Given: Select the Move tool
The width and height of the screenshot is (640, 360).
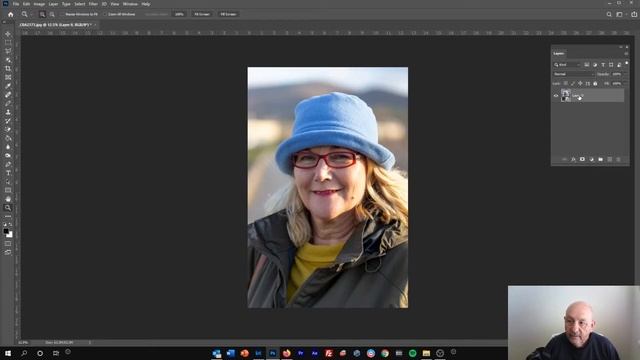Looking at the screenshot, I should click(8, 34).
